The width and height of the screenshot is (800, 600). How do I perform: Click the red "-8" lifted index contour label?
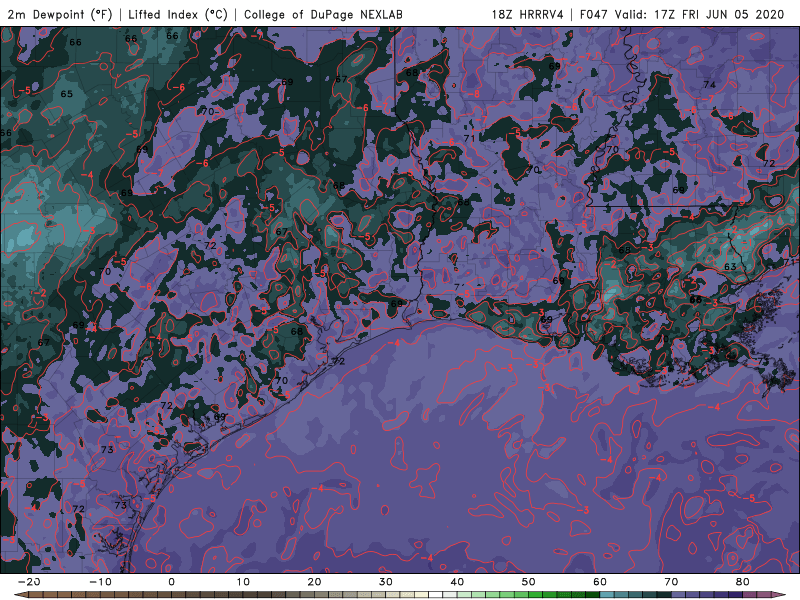coord(475,94)
